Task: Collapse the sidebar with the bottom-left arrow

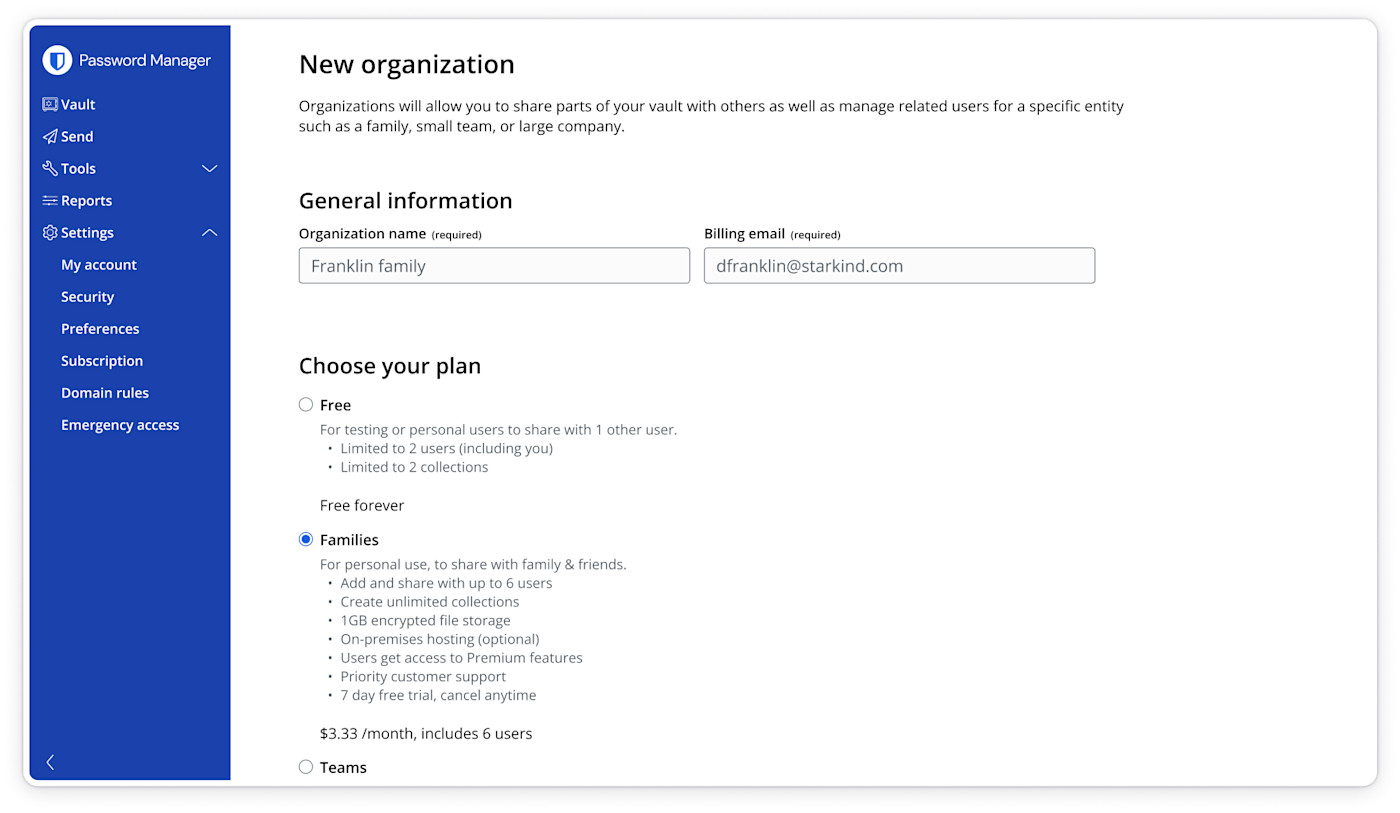Action: click(49, 762)
